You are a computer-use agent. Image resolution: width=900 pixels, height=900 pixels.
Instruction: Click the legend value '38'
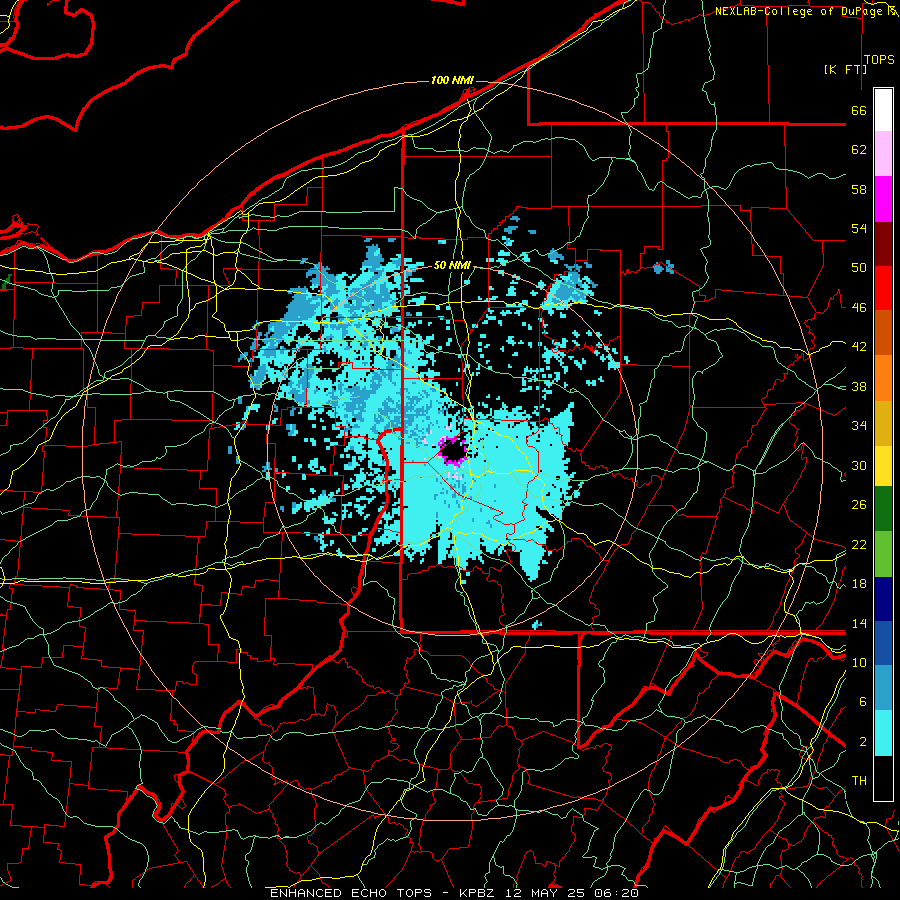point(859,386)
